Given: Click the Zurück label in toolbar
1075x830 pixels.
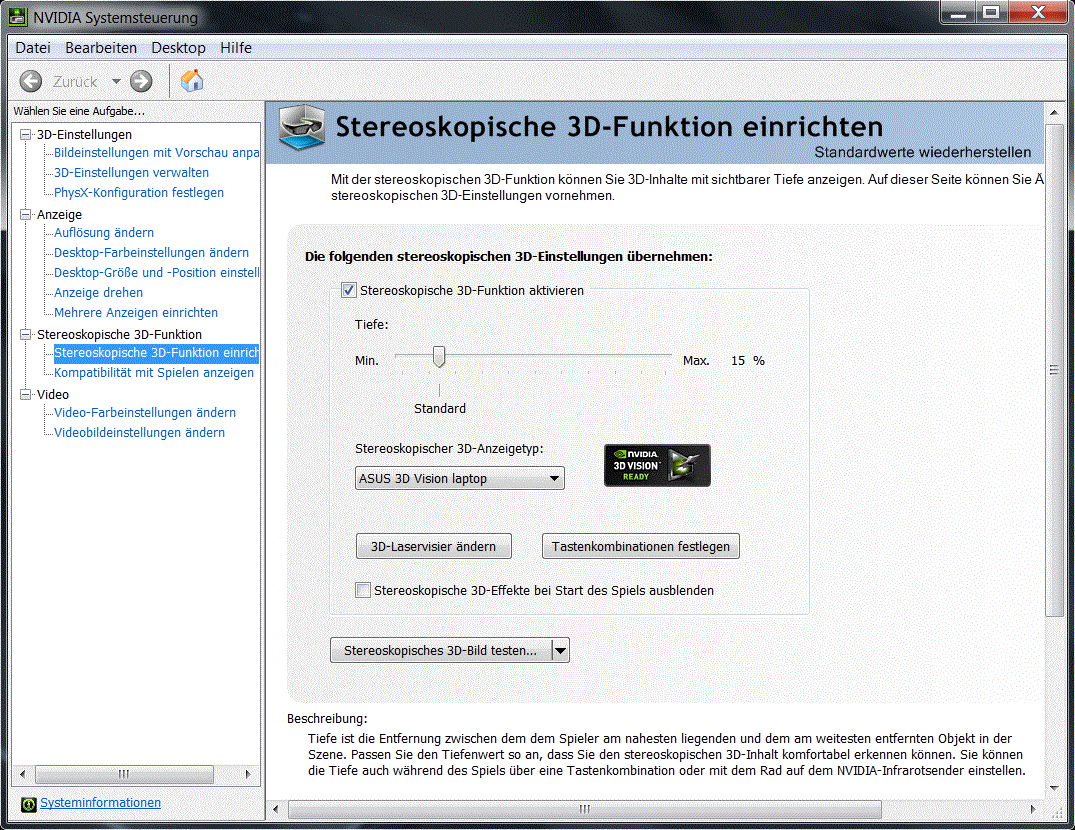Looking at the screenshot, I should pos(75,82).
